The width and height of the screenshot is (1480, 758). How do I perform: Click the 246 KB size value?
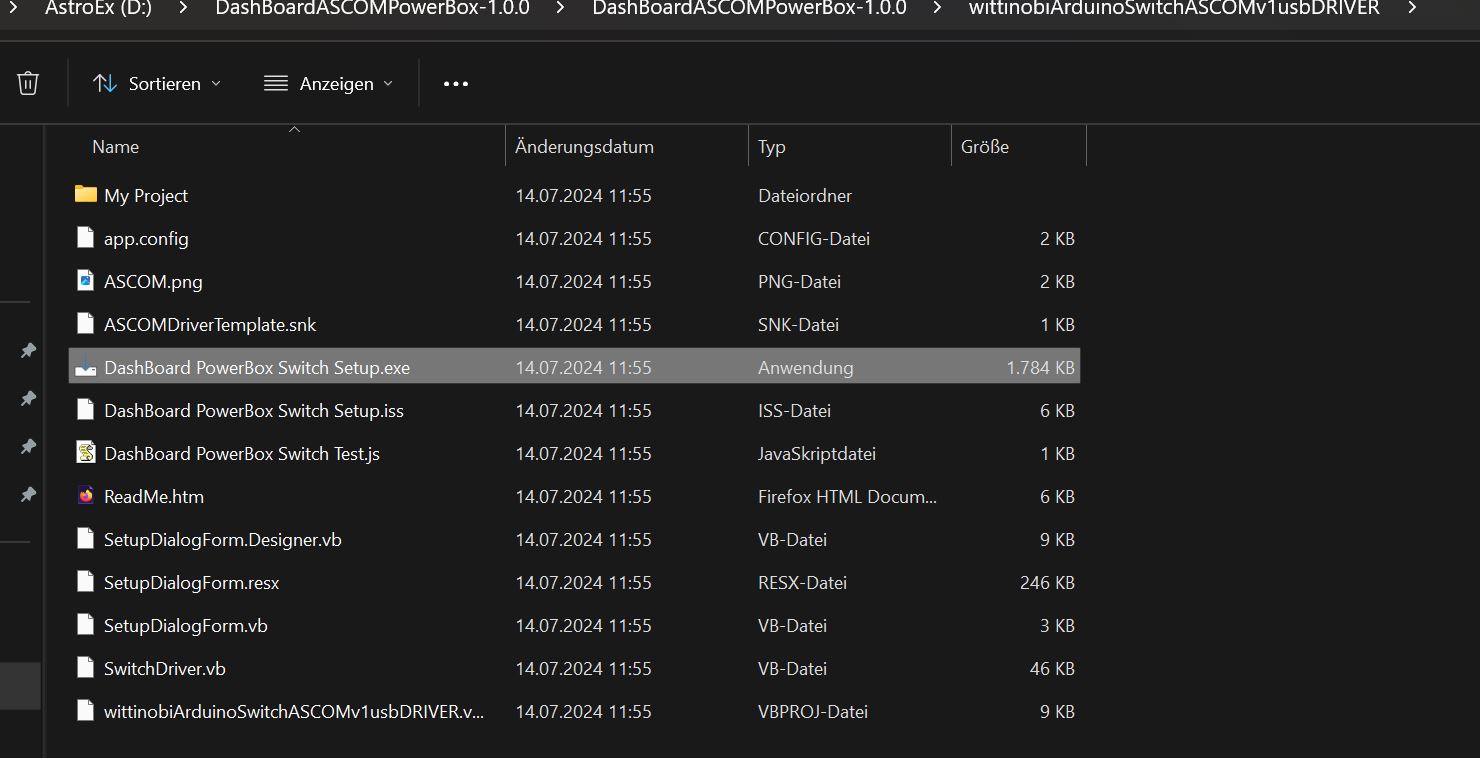tap(1047, 583)
